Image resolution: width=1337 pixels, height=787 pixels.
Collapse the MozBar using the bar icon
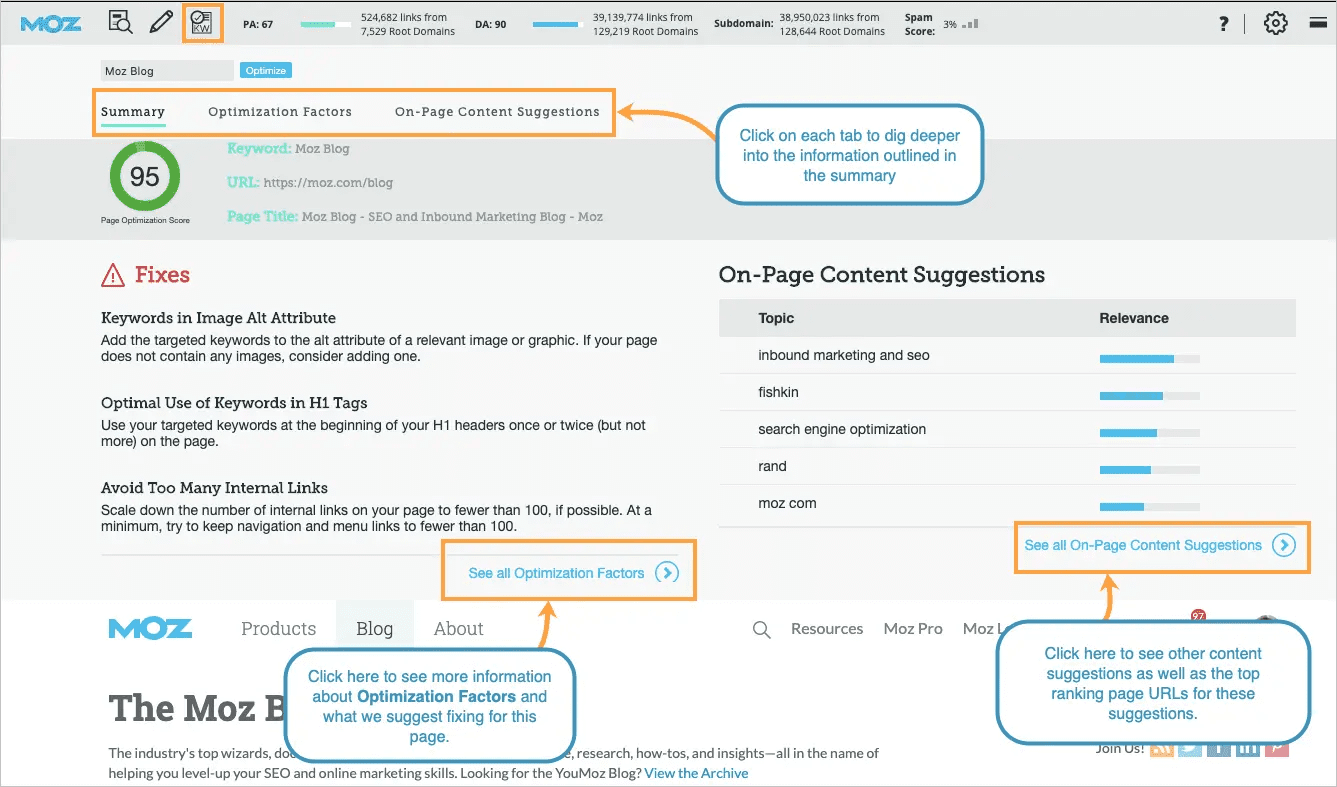(1318, 23)
